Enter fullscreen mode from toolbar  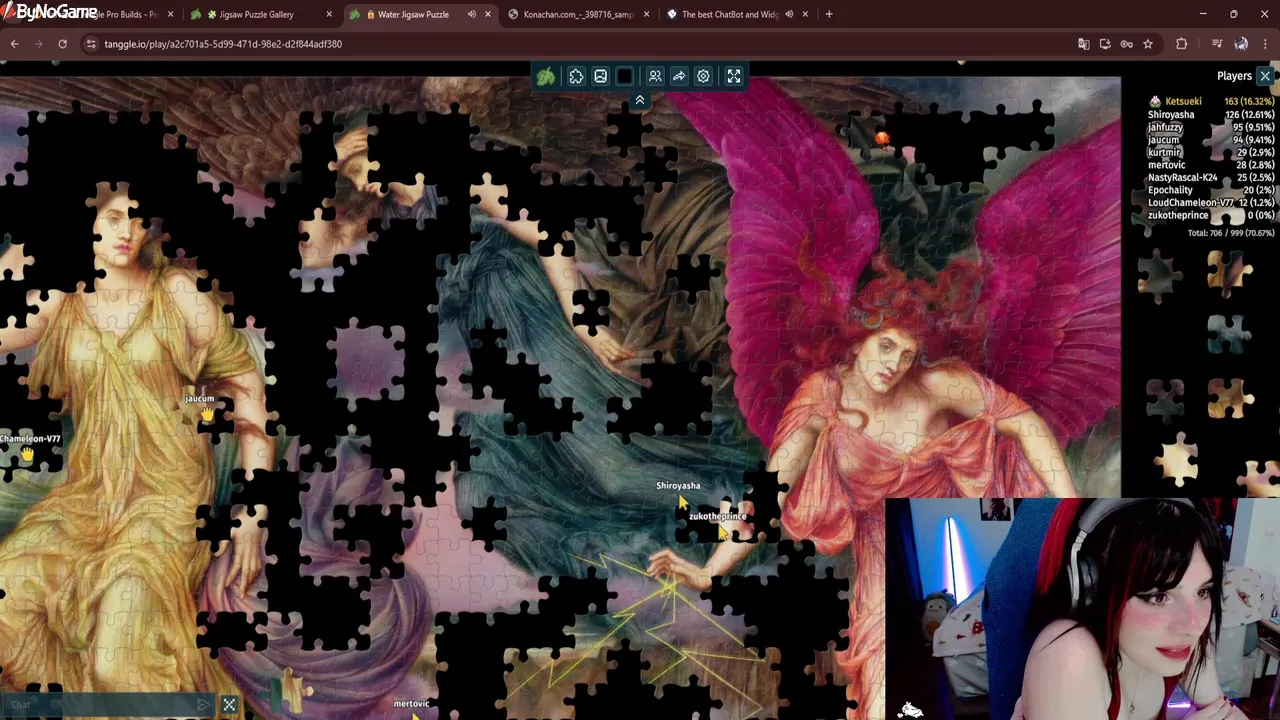tap(734, 76)
